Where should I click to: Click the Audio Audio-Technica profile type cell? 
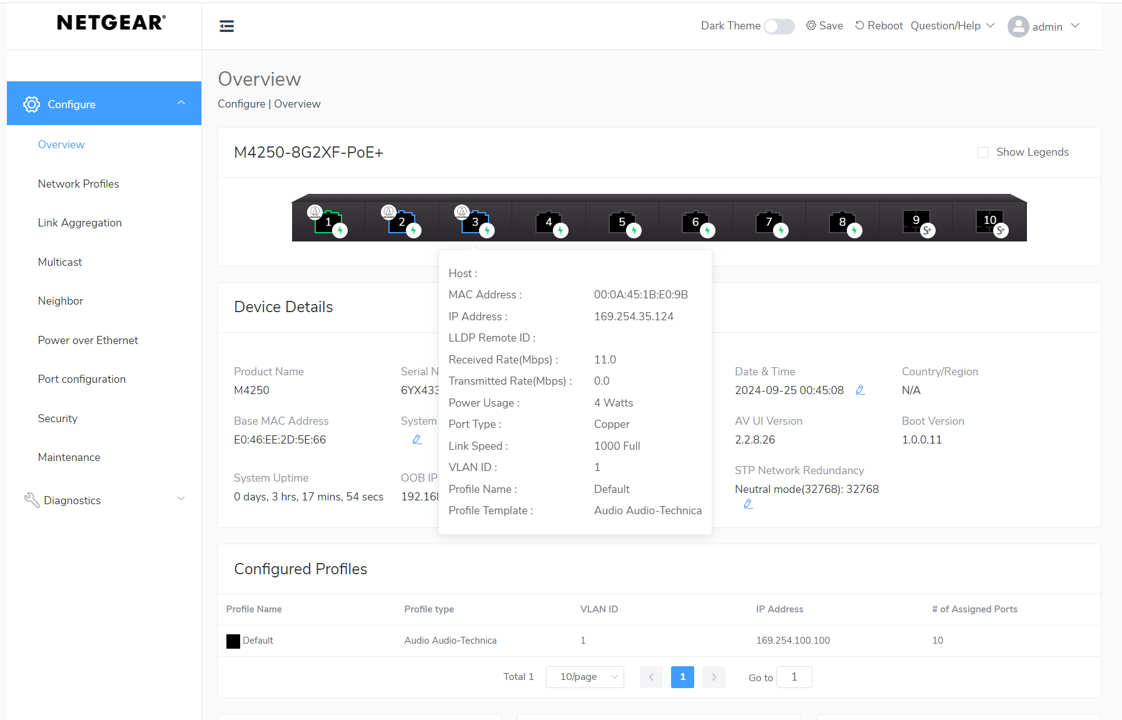coord(450,641)
